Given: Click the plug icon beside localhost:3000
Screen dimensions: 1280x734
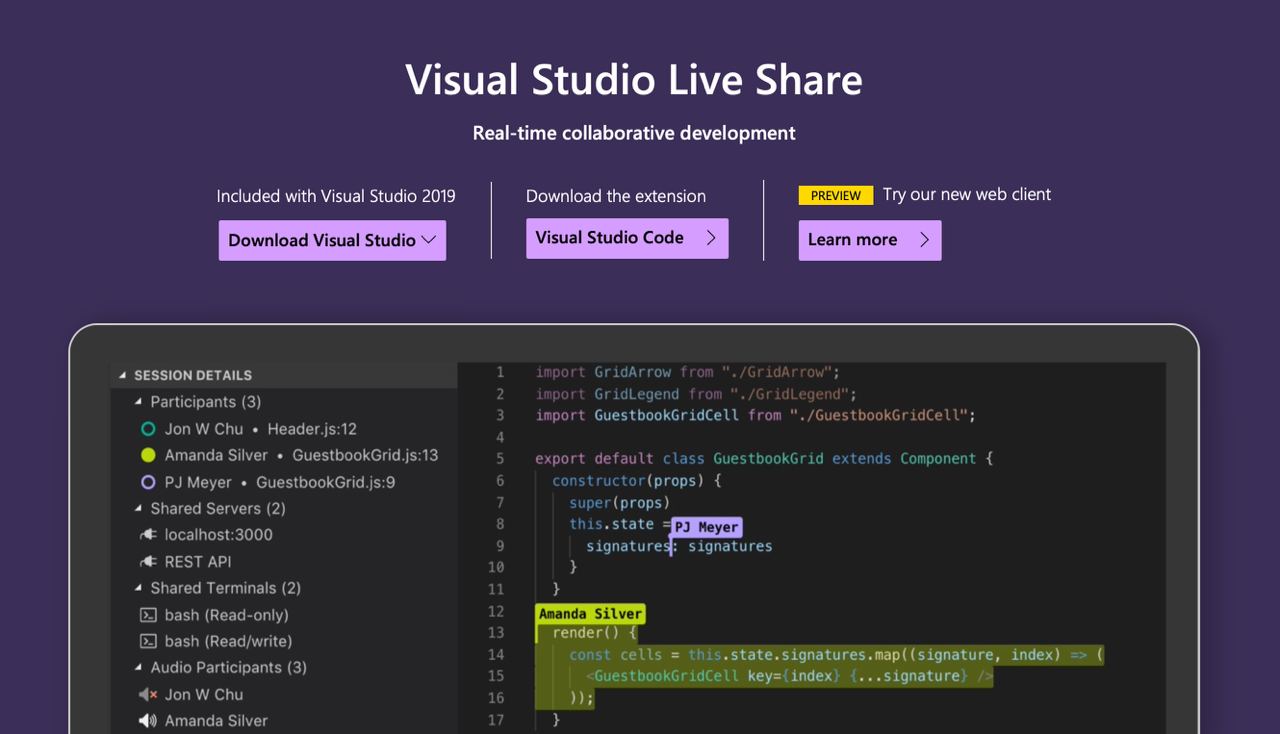Looking at the screenshot, I should tap(148, 535).
